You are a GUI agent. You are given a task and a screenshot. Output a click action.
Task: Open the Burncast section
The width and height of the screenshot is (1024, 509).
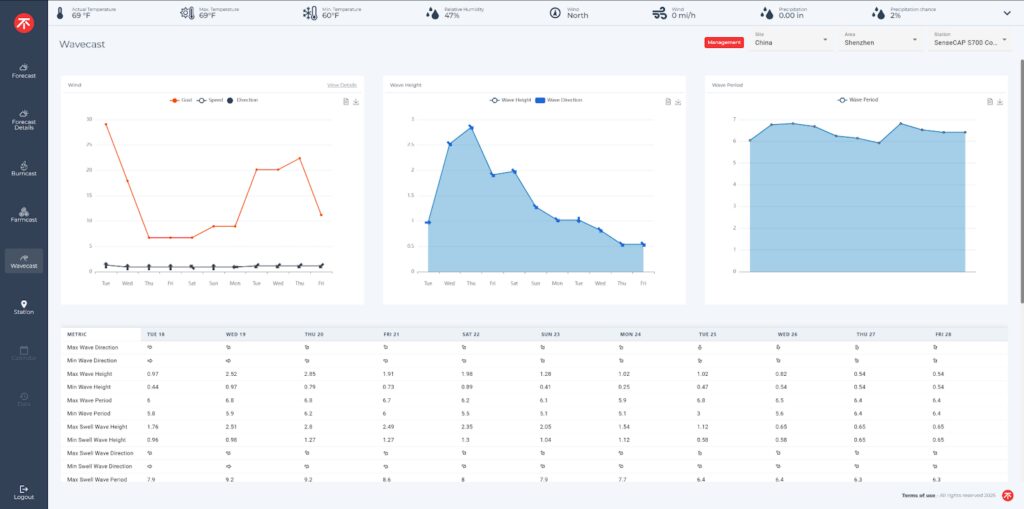pyautogui.click(x=23, y=168)
